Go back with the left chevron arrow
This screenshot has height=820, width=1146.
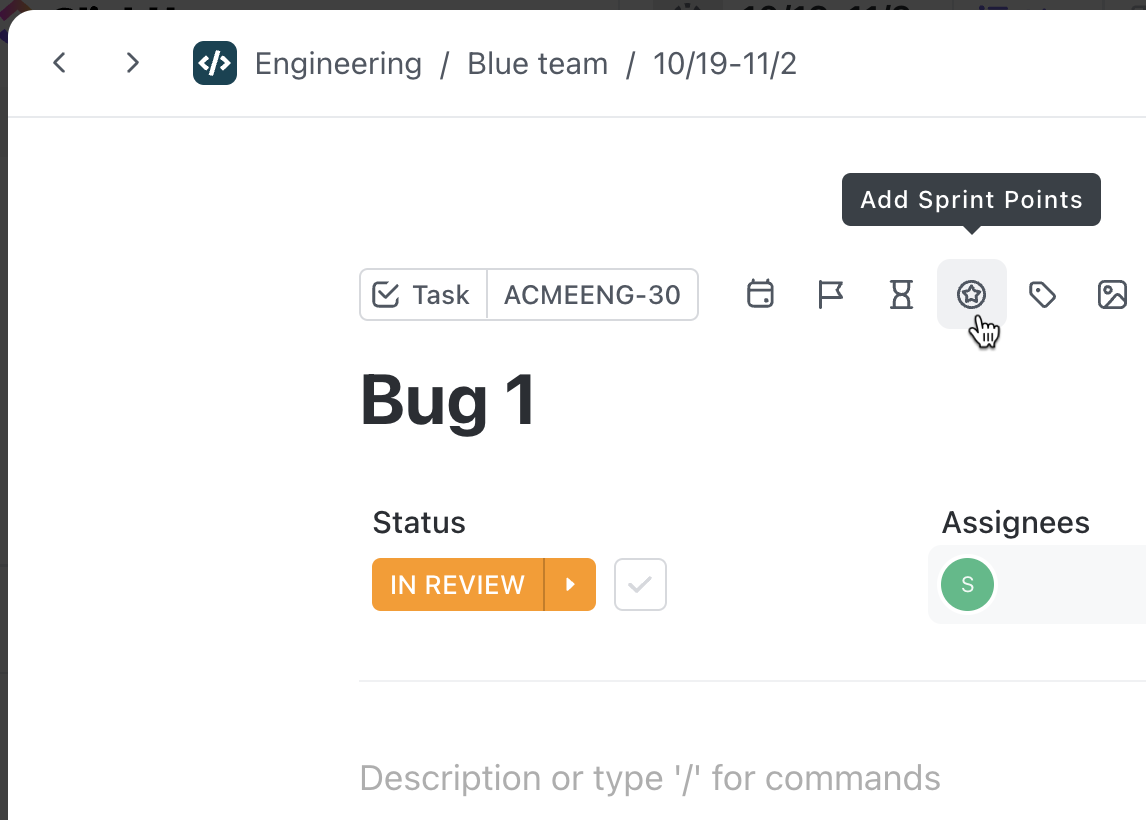point(60,63)
